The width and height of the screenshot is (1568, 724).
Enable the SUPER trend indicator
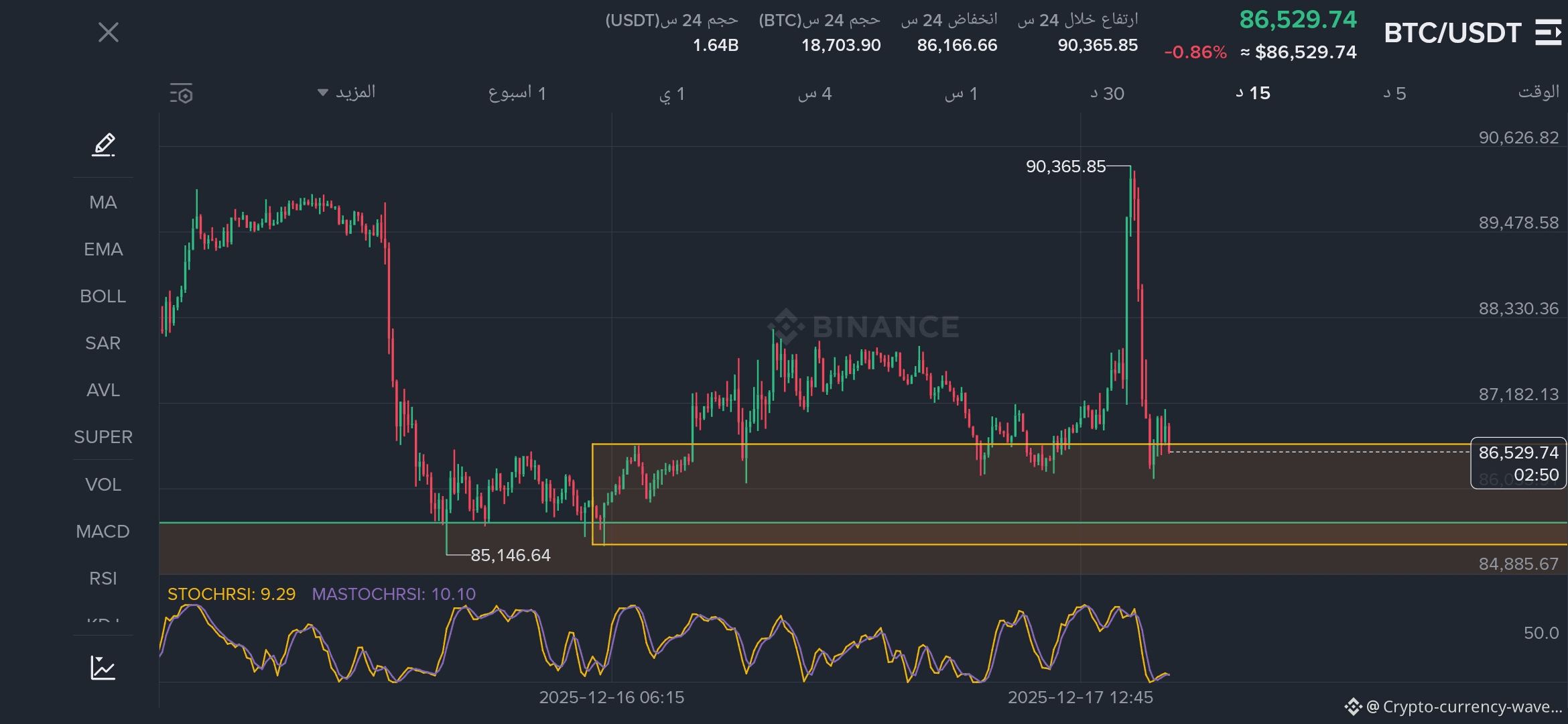pos(103,437)
